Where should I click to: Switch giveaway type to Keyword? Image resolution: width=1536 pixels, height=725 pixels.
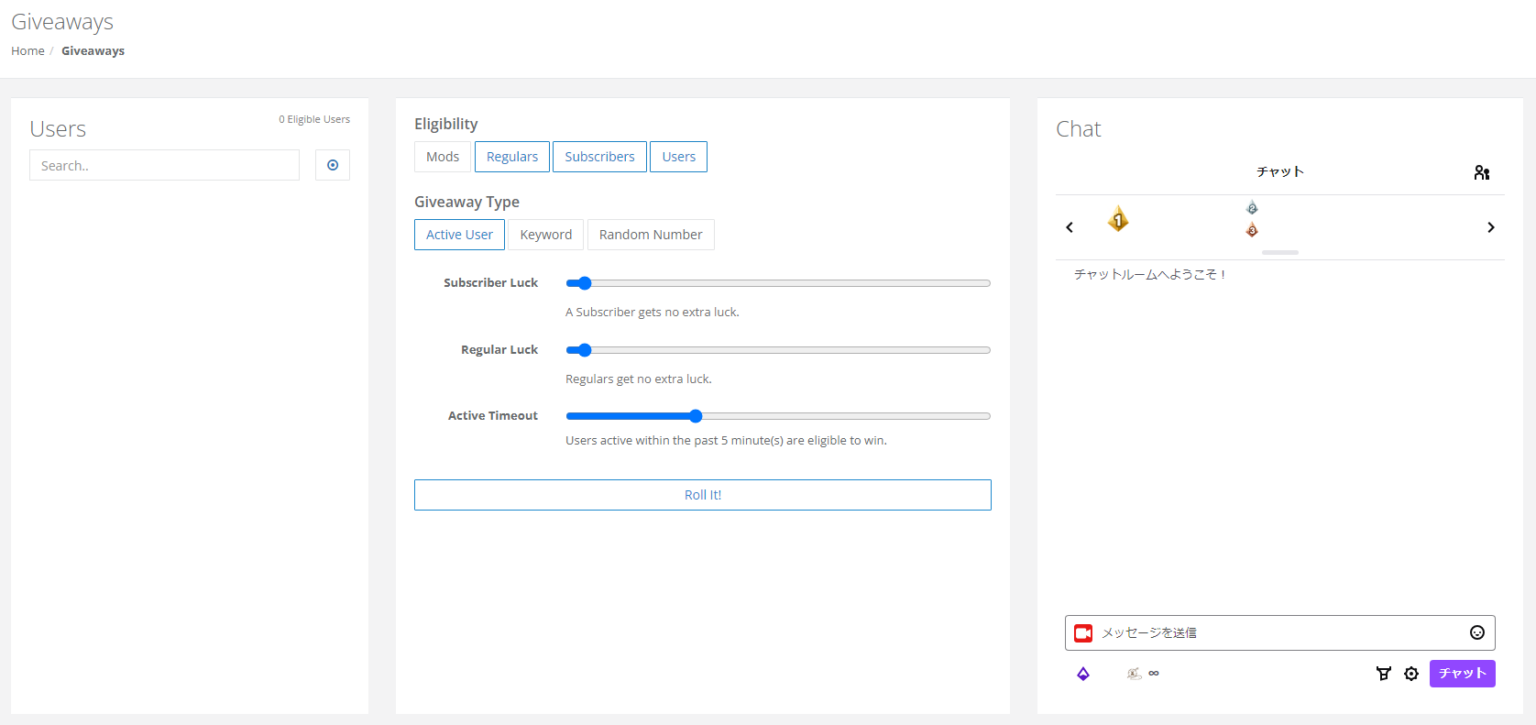pyautogui.click(x=545, y=234)
